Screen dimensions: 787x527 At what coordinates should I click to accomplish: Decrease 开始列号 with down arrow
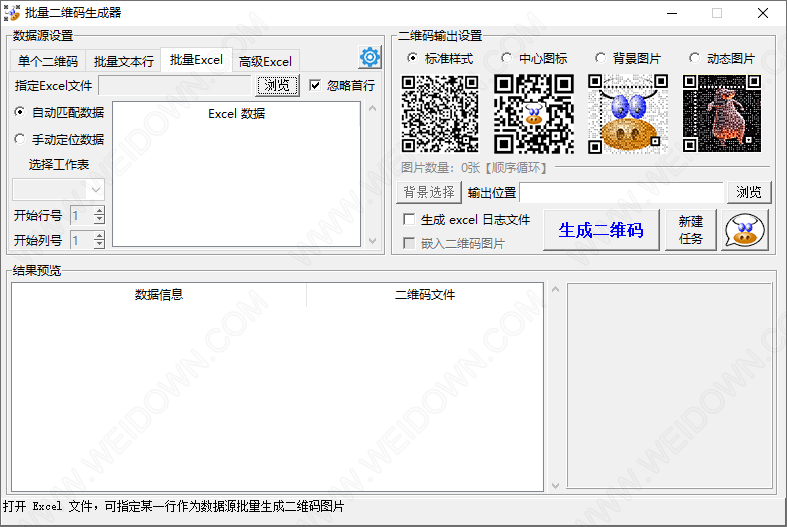click(x=99, y=244)
